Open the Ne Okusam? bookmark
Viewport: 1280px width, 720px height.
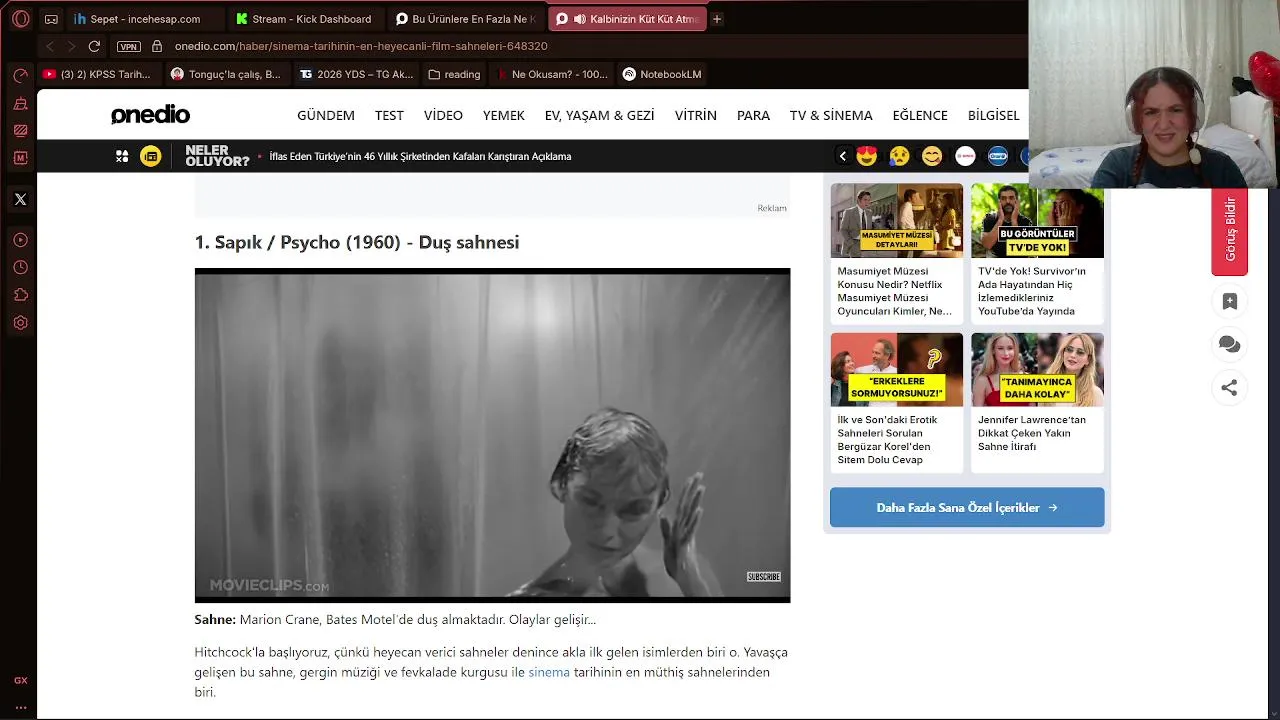click(551, 74)
